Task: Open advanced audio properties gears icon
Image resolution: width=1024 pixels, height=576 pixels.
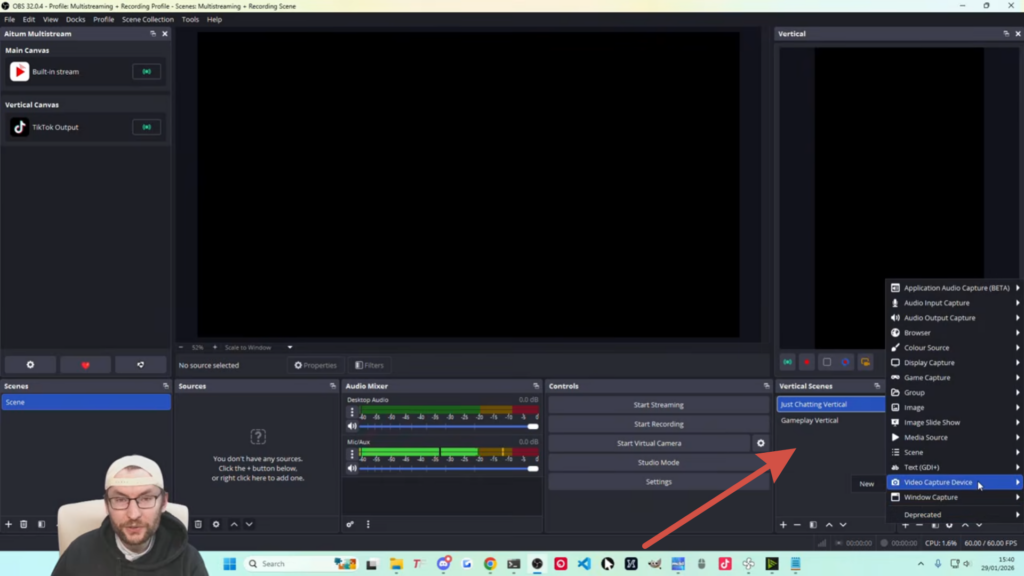Action: pyautogui.click(x=350, y=524)
